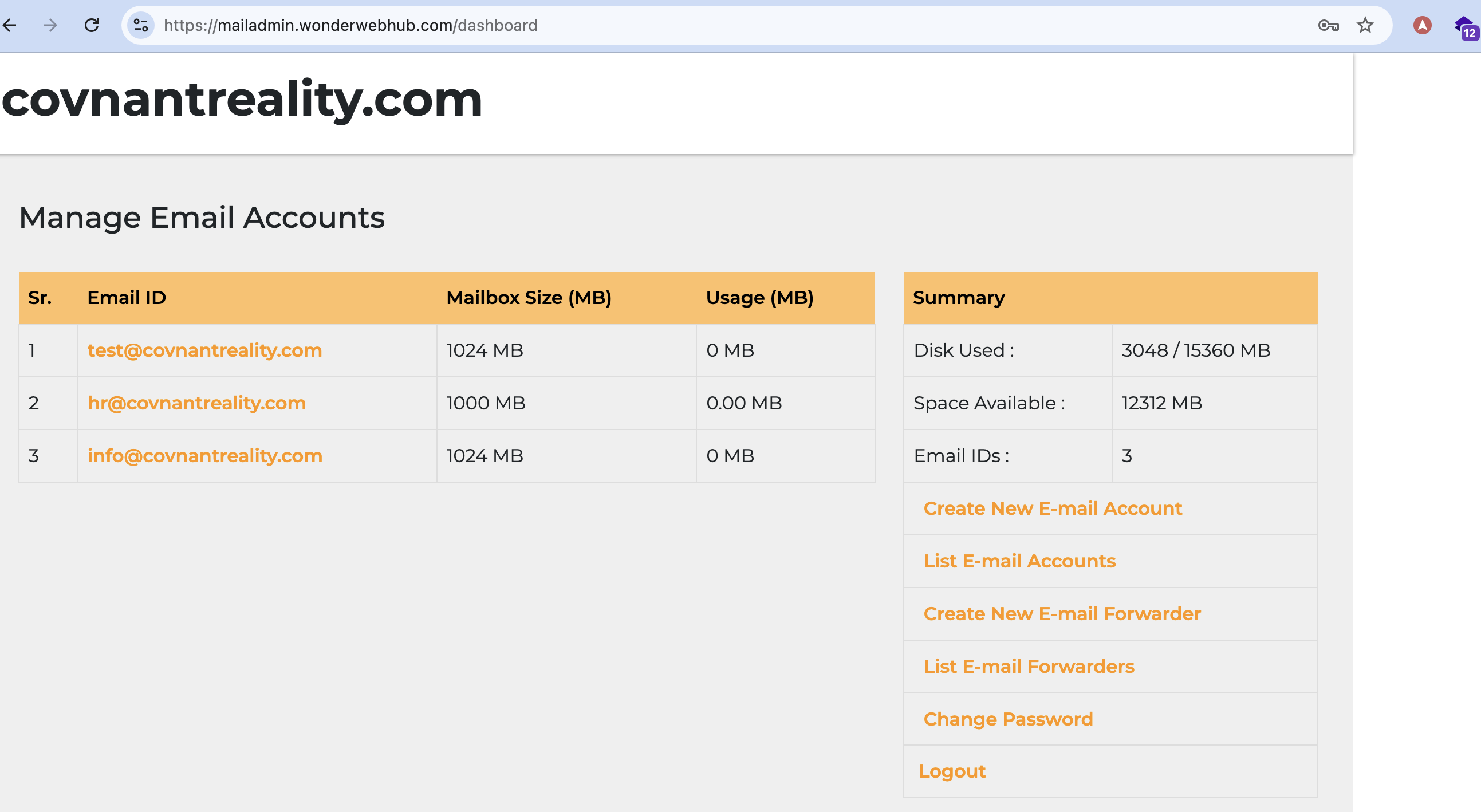Open site information settings icon

click(141, 25)
